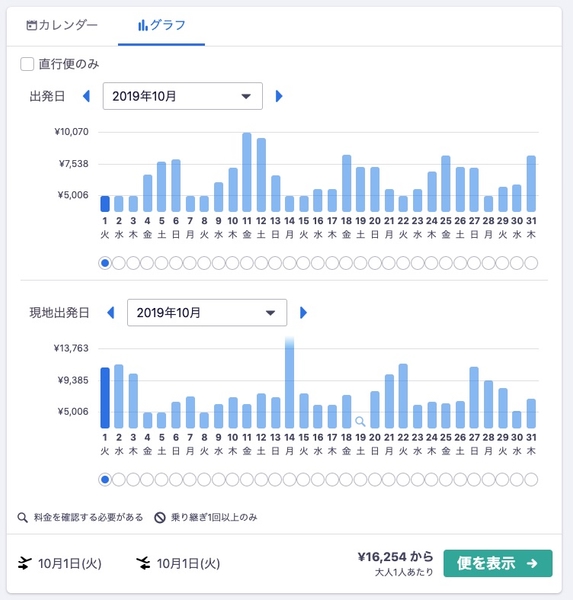This screenshot has height=600, width=573.
Task: Click the bar chart icon in グラフ tab
Action: pos(143,25)
